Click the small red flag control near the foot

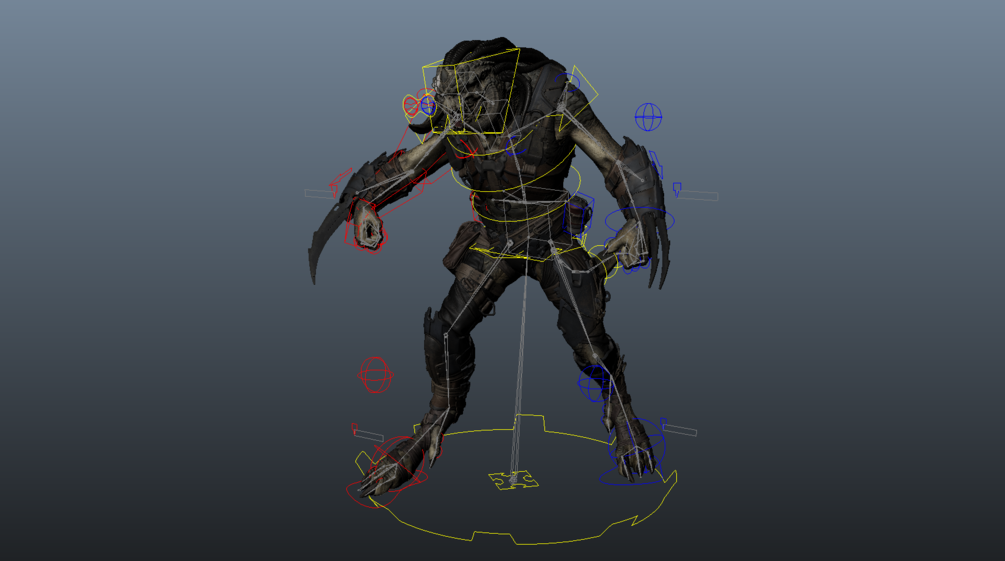354,428
